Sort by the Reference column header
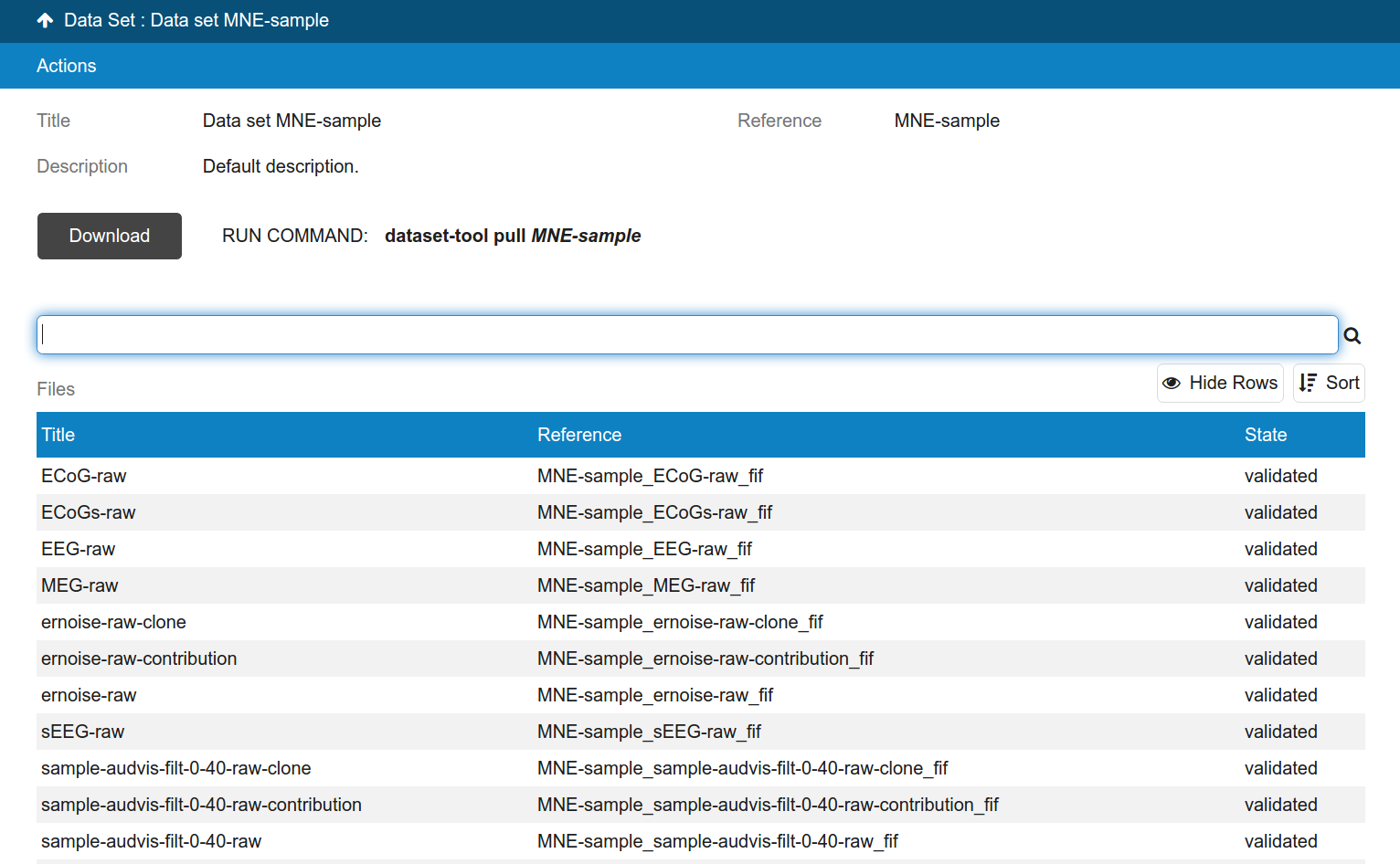This screenshot has width=1400, height=864. pos(579,435)
